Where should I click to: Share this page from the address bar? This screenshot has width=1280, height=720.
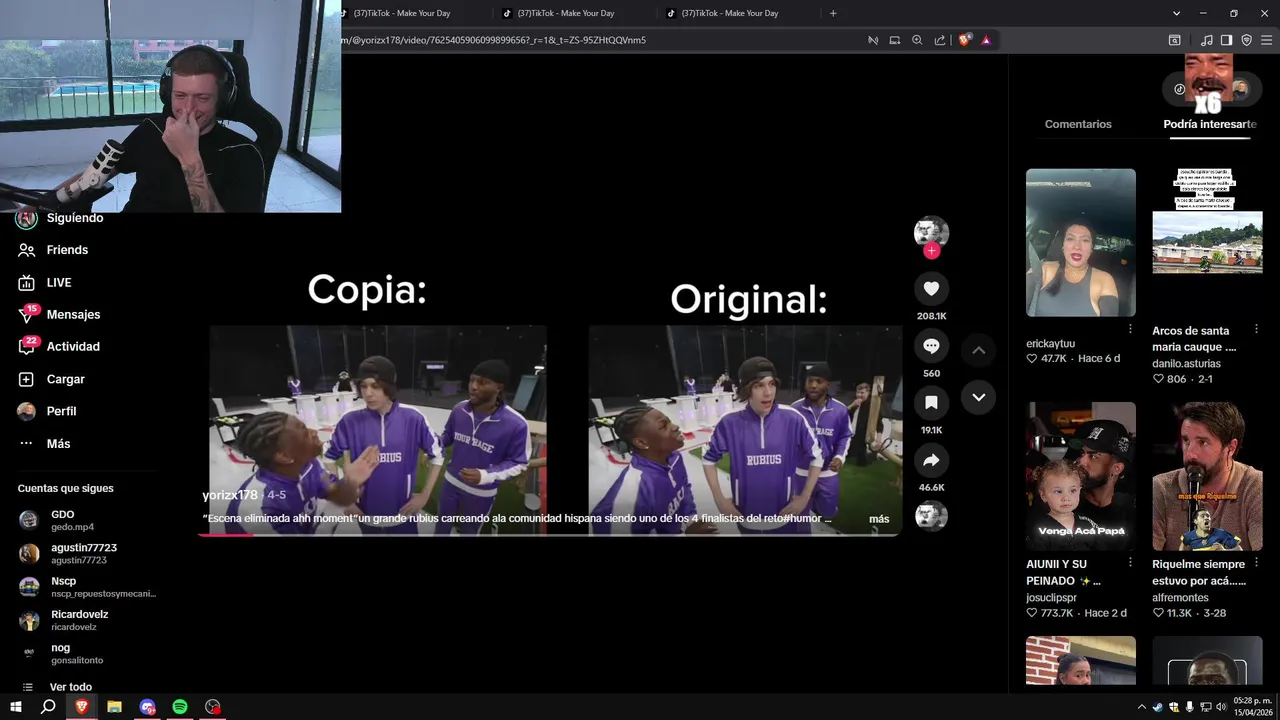tap(940, 40)
